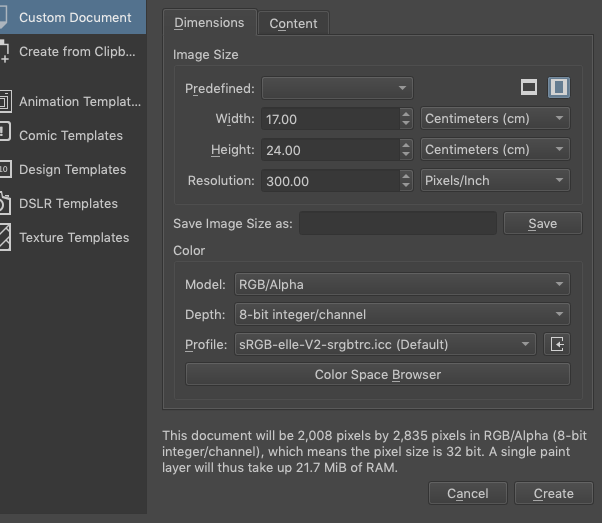Screen dimensions: 602x523
Task: Click Custom Document sidebar icon
Action: coord(5,17)
